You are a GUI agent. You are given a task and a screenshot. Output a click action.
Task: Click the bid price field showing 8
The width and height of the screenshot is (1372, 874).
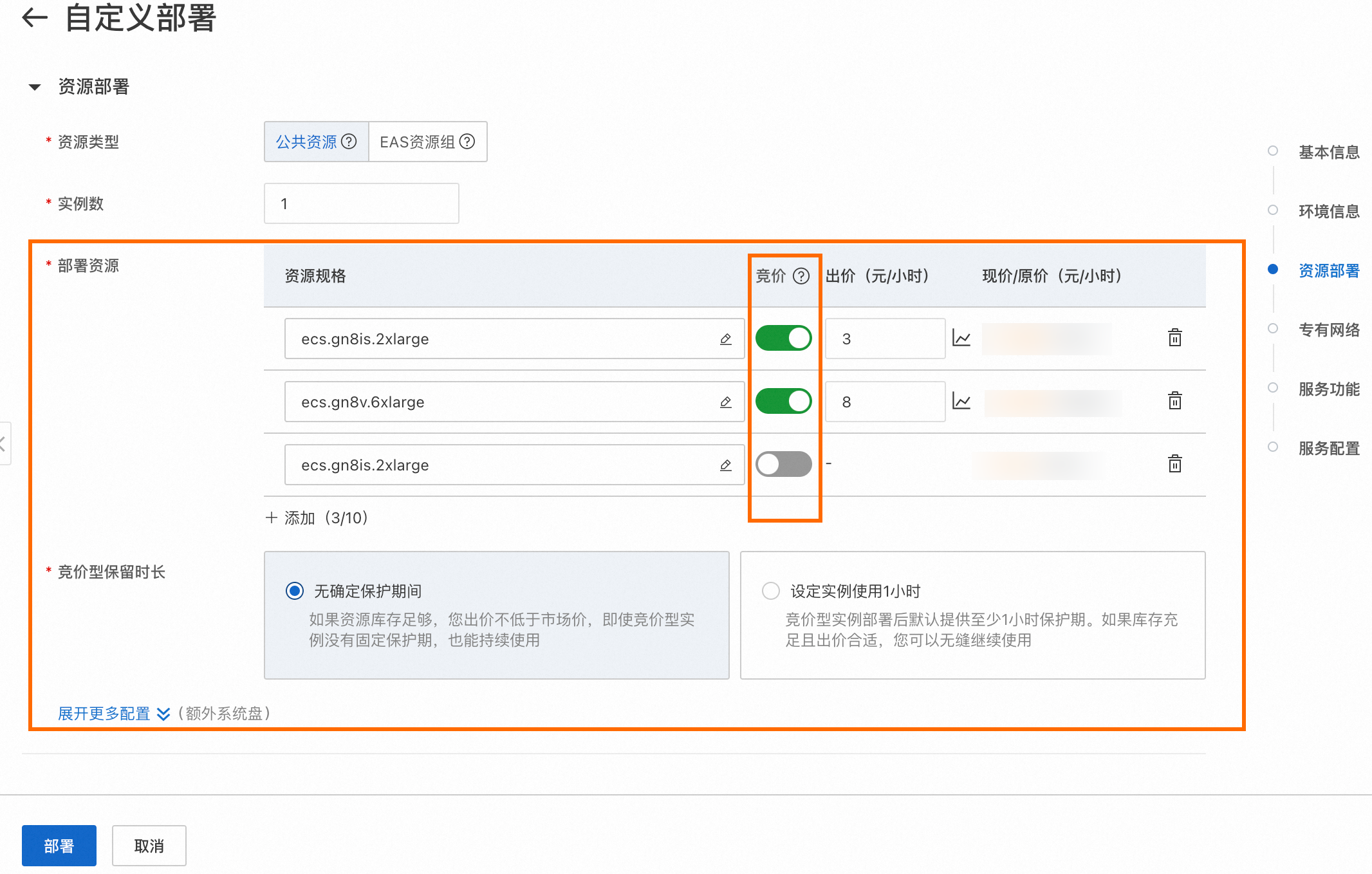point(885,402)
